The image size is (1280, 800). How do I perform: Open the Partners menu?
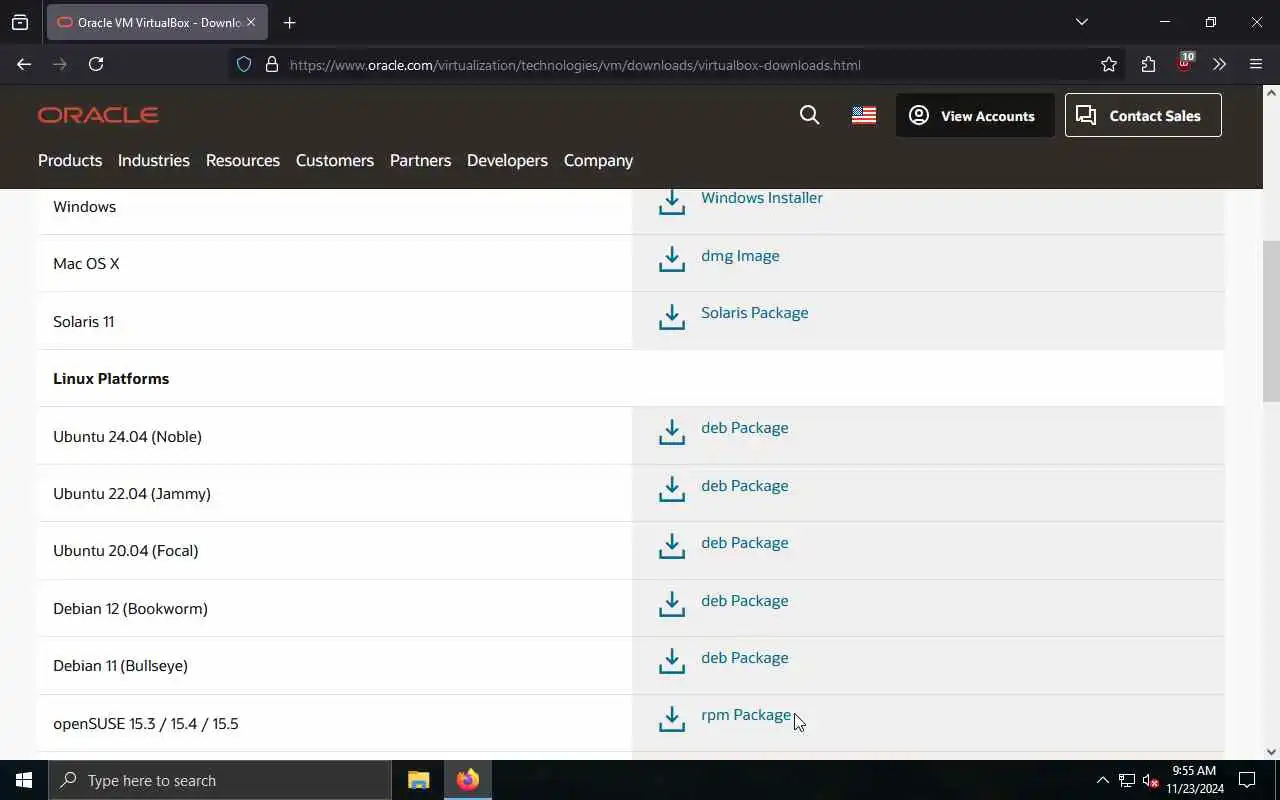[x=420, y=160]
